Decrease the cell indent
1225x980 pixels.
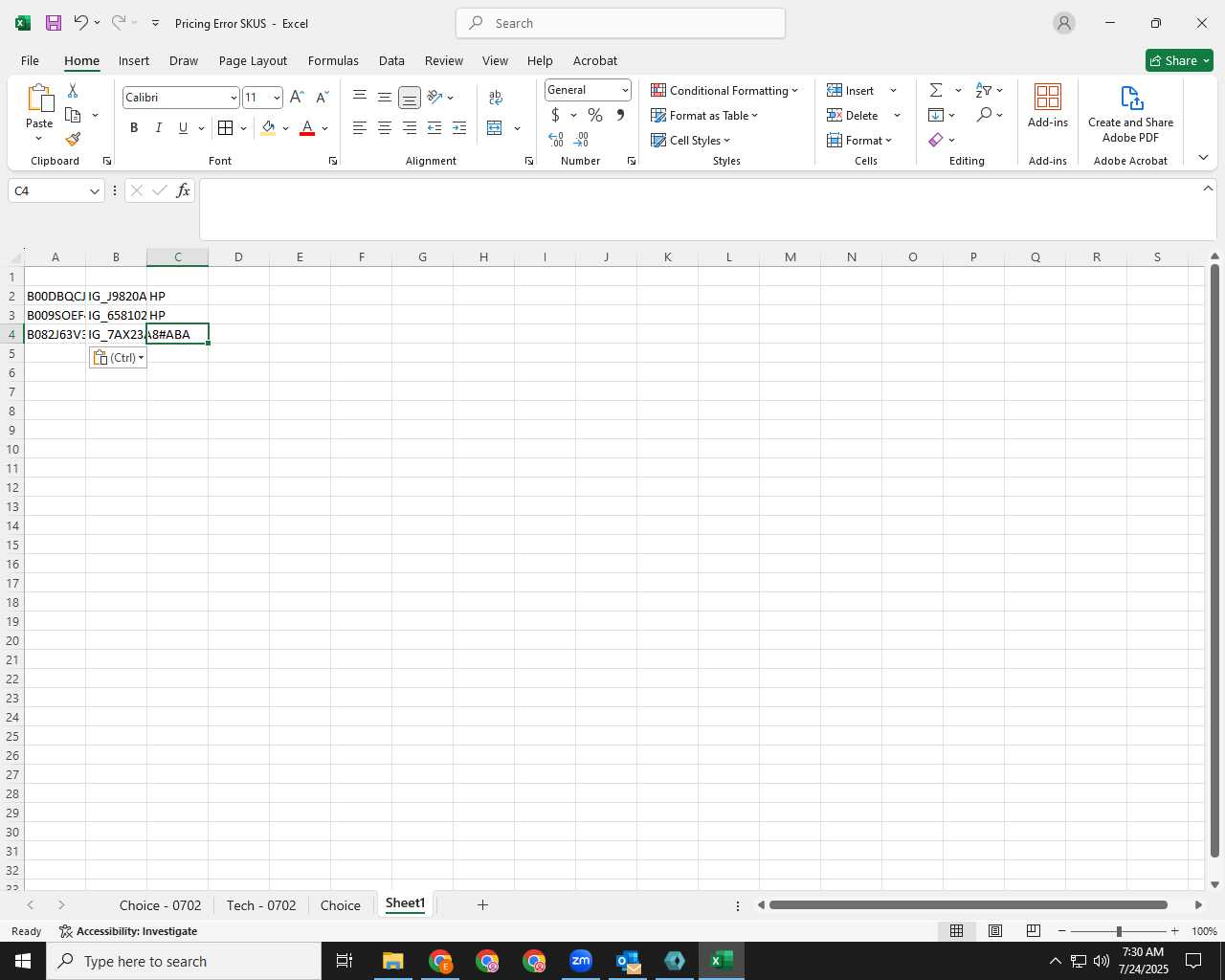[434, 128]
